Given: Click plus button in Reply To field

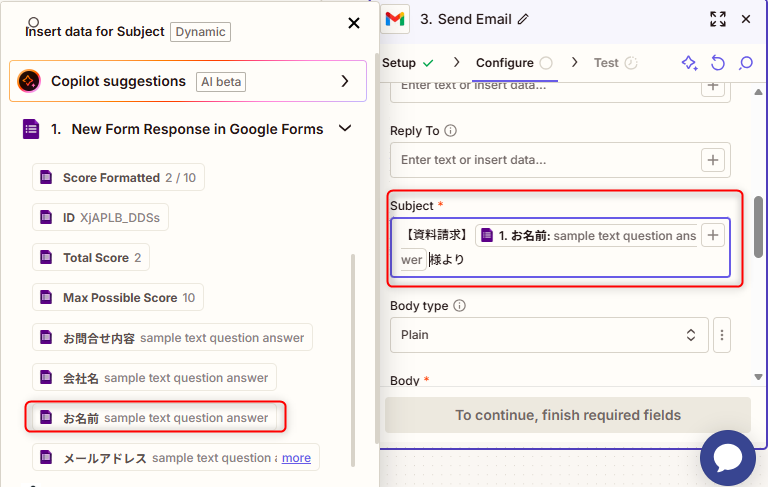Looking at the screenshot, I should tap(712, 160).
